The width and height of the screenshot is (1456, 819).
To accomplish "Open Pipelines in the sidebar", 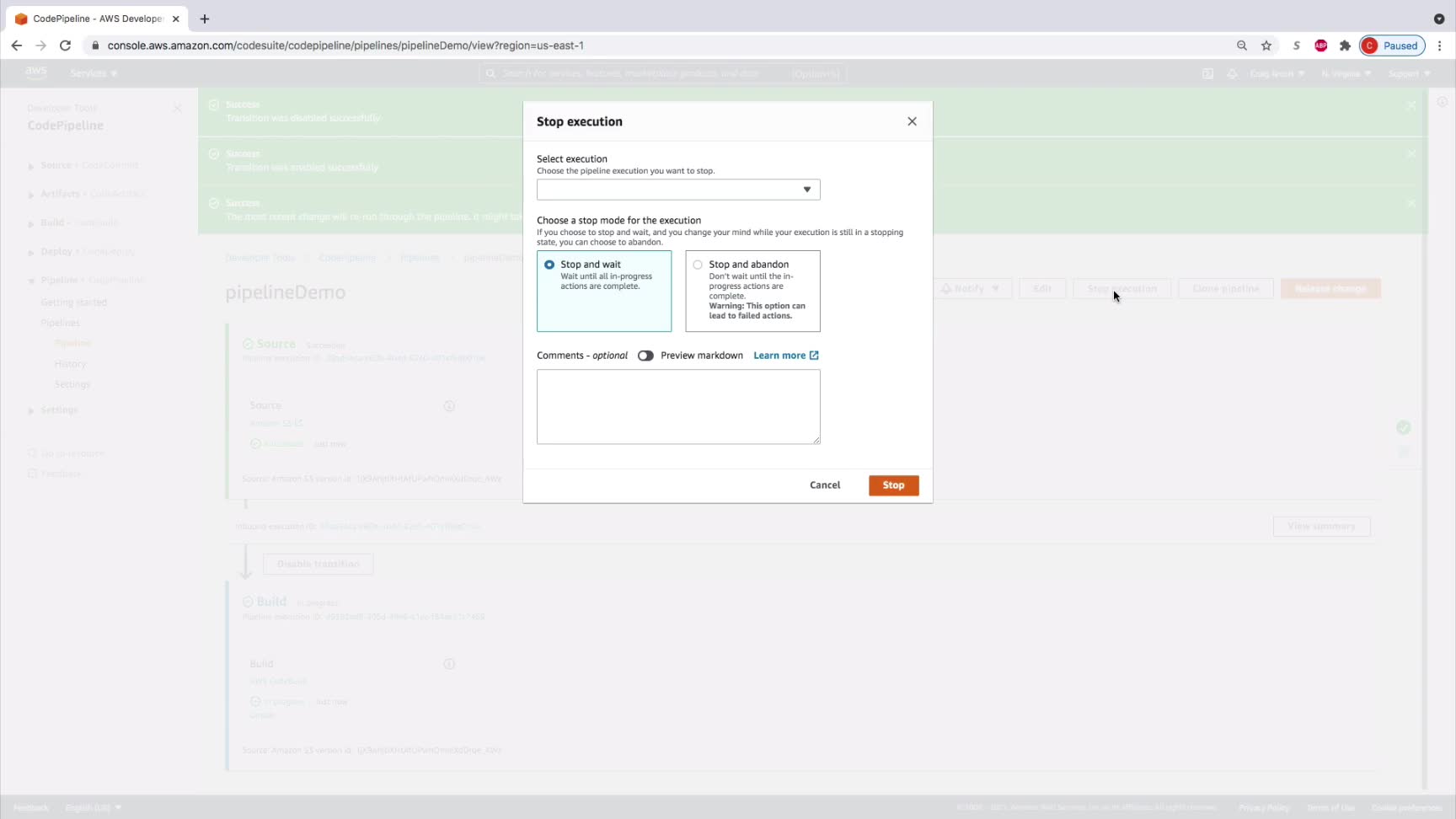I will tap(61, 323).
